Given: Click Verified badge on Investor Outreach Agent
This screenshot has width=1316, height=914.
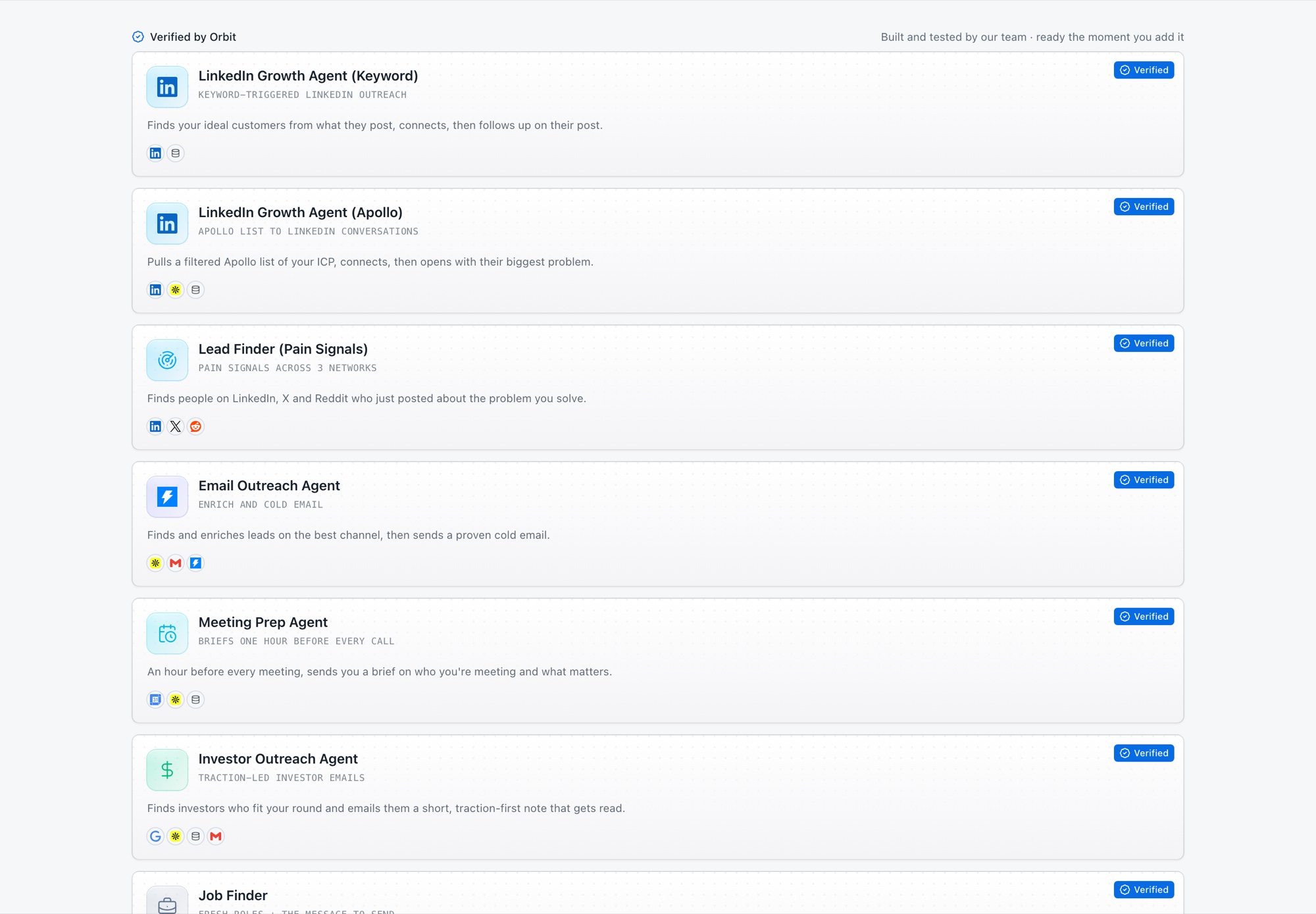Looking at the screenshot, I should [x=1144, y=753].
